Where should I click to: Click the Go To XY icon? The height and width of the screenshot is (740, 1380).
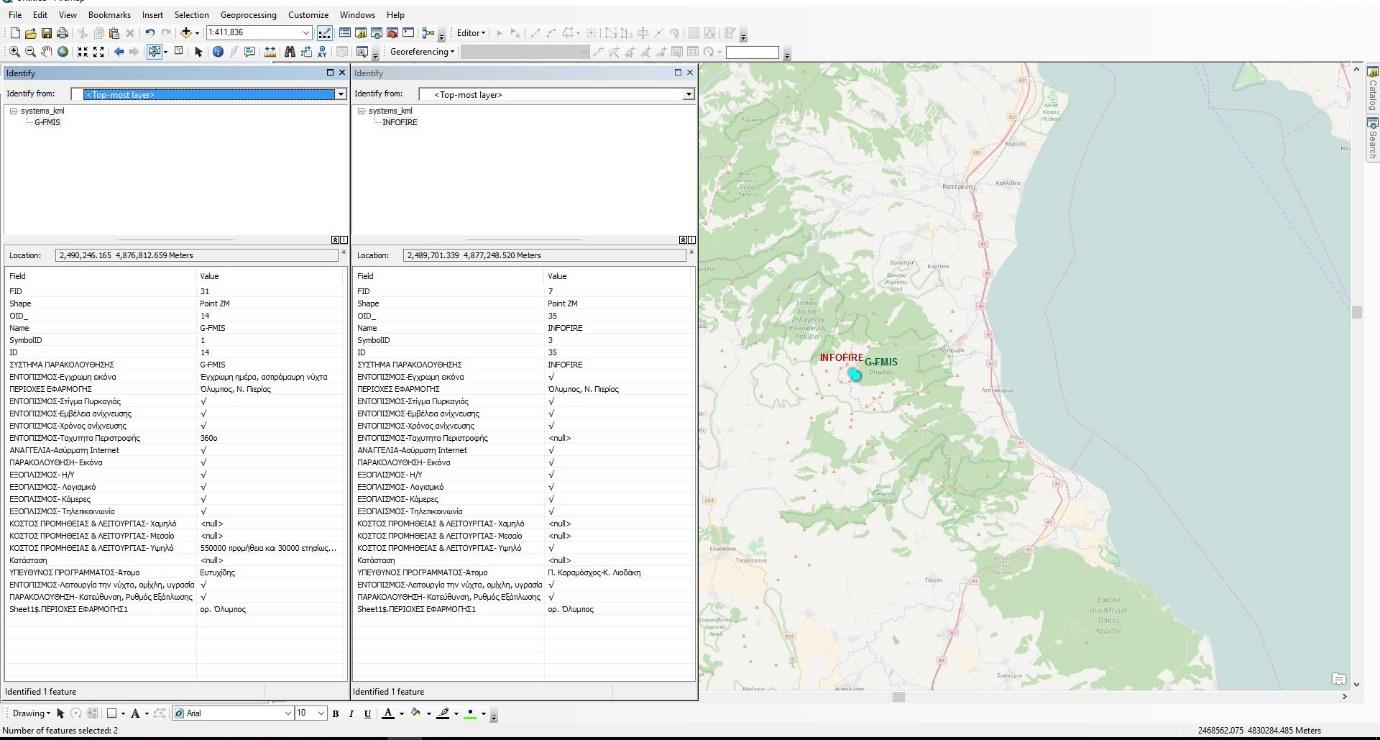point(322,52)
